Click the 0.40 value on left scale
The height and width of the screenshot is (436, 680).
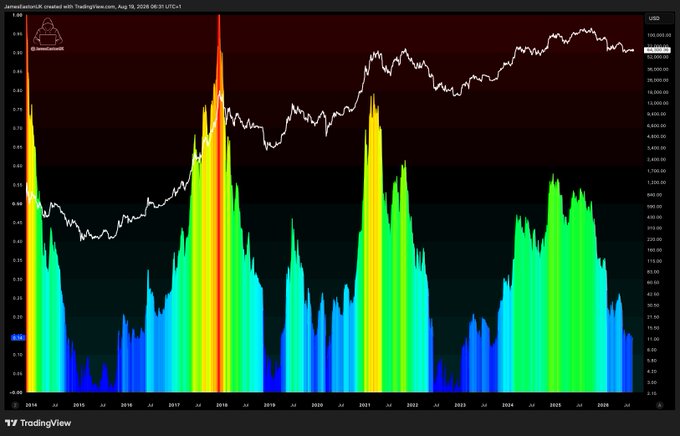tap(17, 241)
